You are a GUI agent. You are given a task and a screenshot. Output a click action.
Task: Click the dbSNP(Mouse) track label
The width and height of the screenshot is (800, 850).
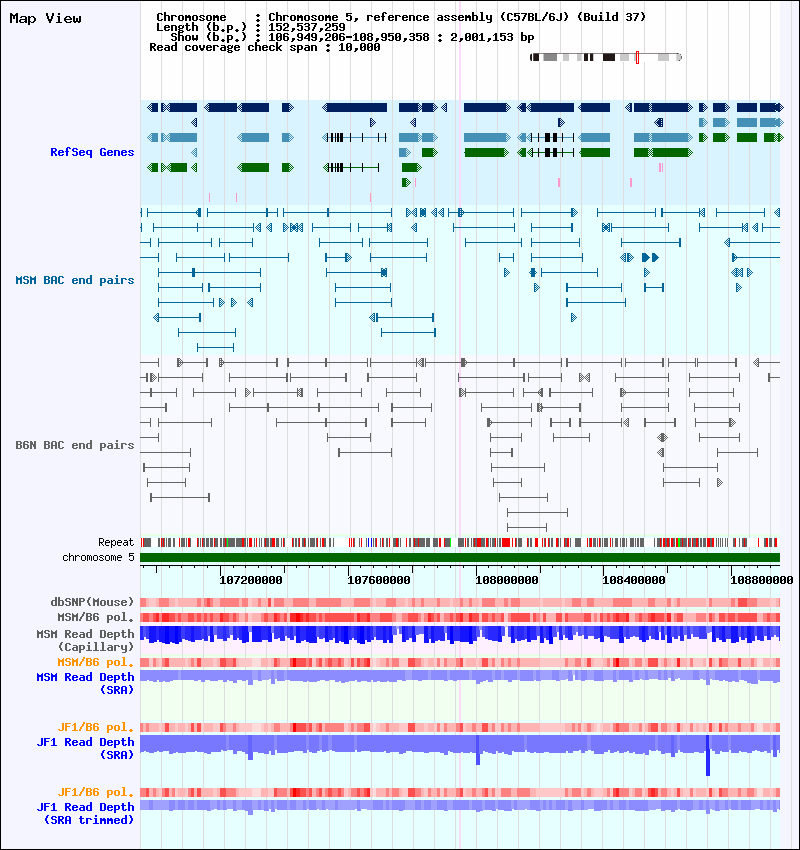click(x=92, y=602)
